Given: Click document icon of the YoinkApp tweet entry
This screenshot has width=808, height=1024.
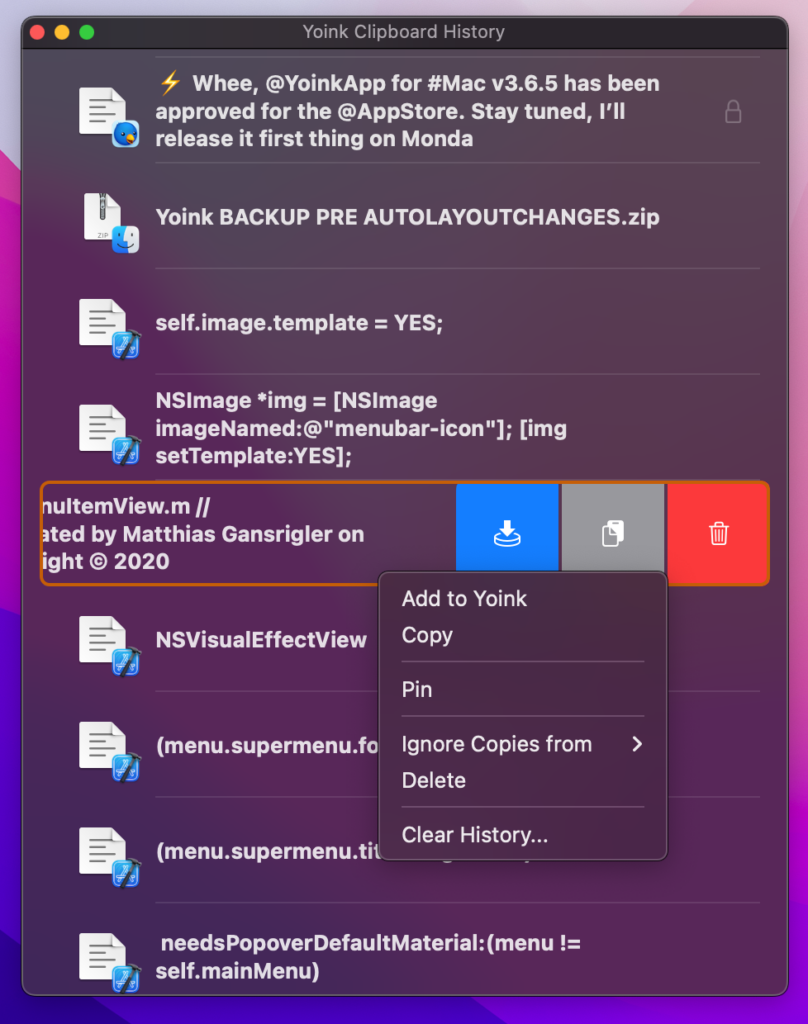Looking at the screenshot, I should point(108,117).
